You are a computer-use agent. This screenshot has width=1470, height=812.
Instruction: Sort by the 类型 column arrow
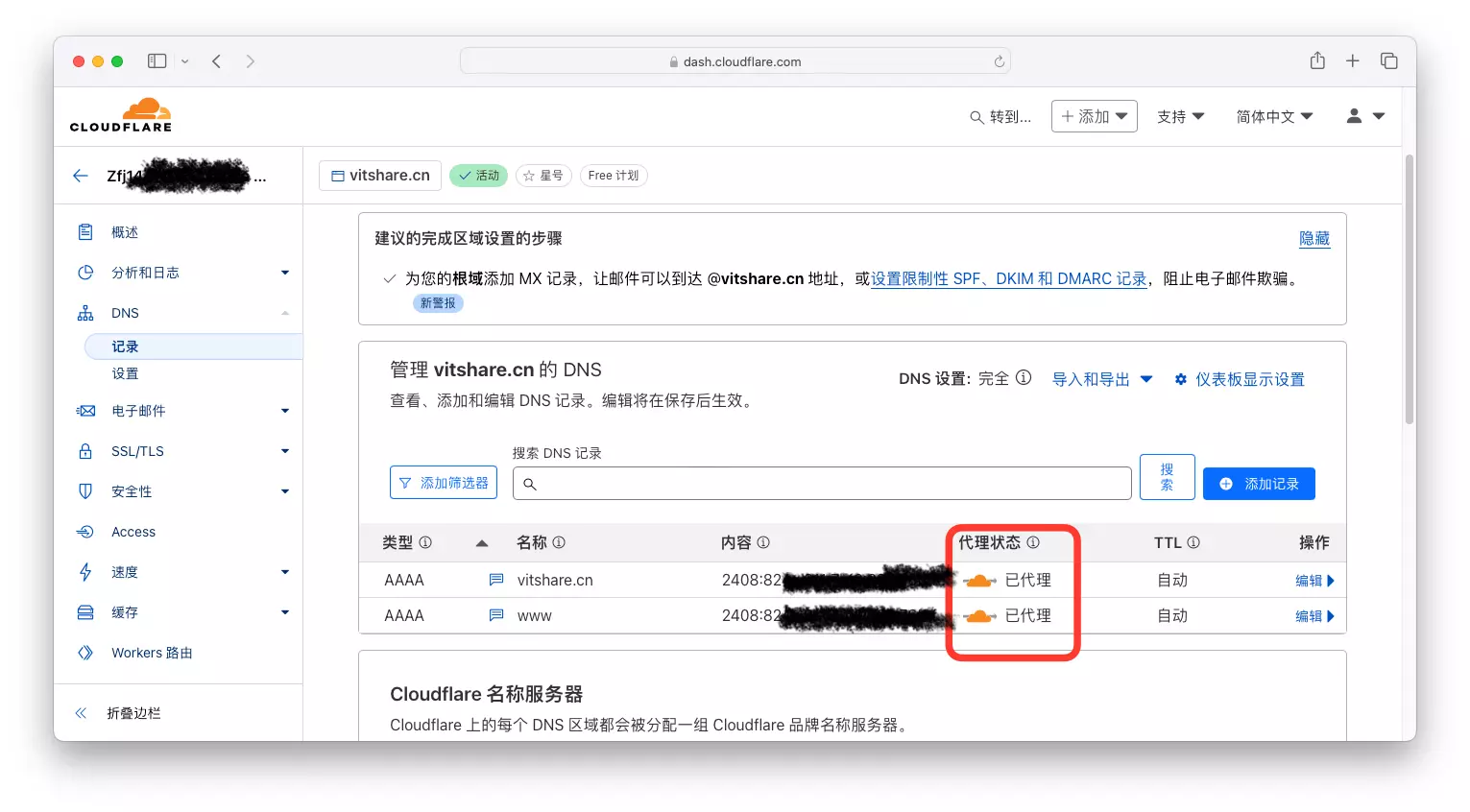pos(482,543)
